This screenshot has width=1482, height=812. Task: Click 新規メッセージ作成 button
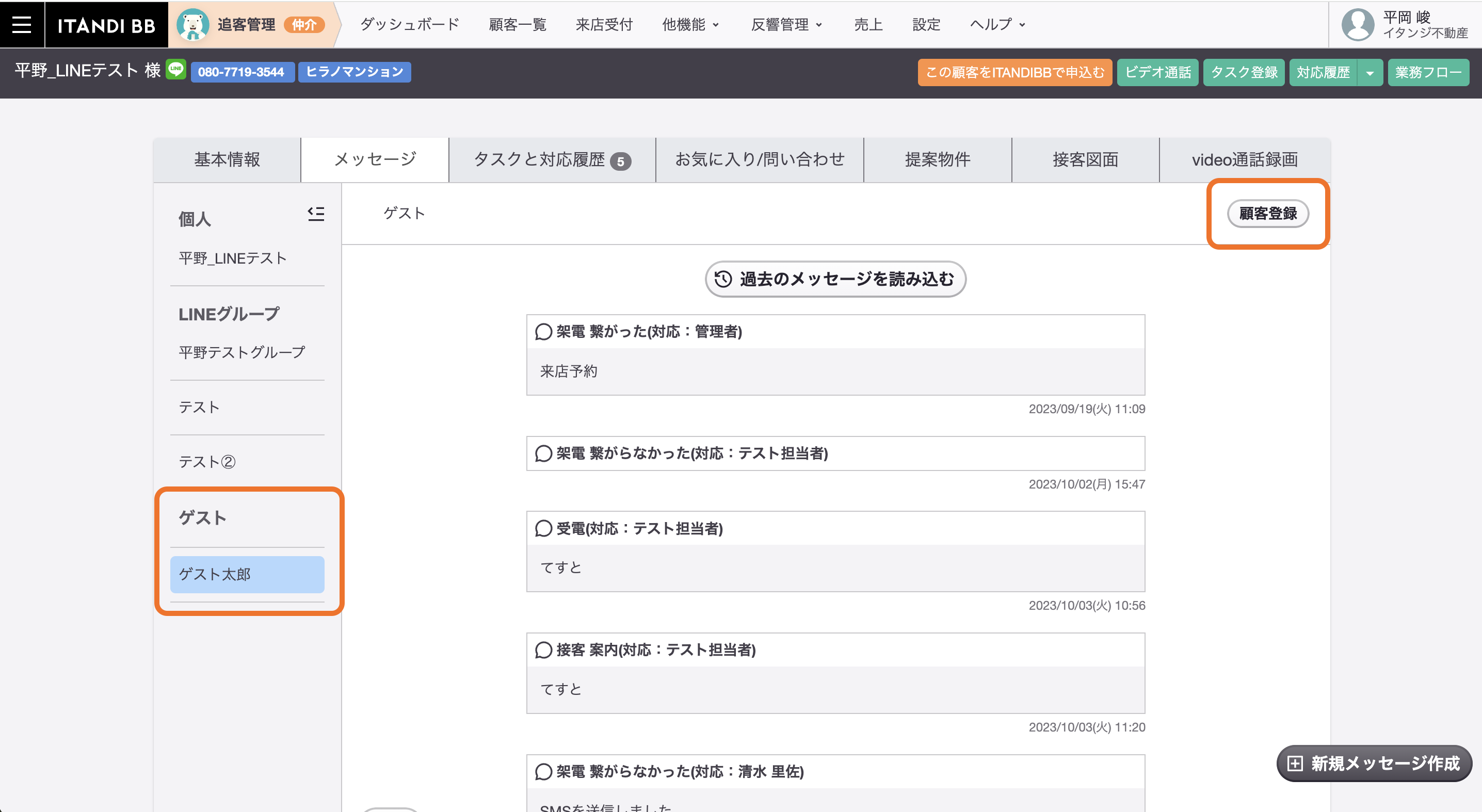pyautogui.click(x=1374, y=764)
